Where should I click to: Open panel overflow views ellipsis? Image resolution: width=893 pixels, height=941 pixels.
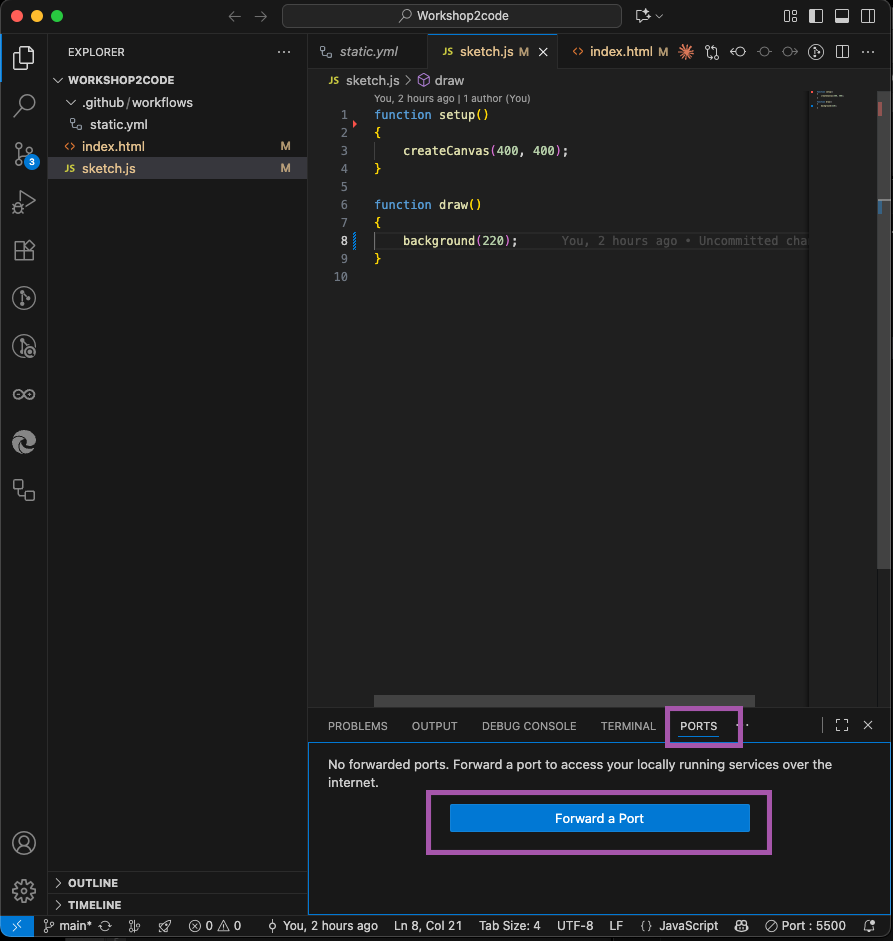point(745,726)
